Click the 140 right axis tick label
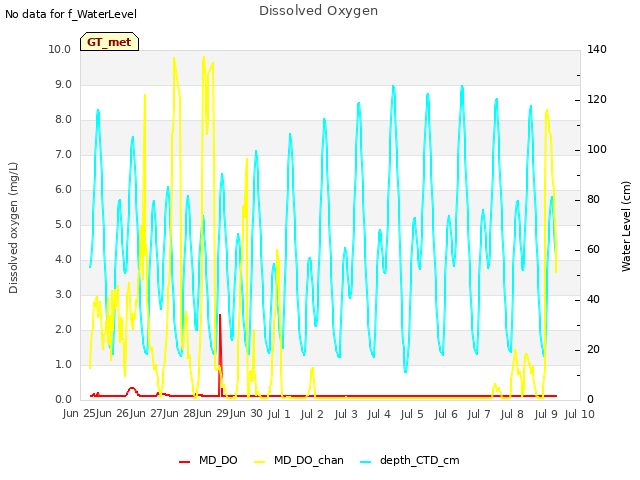Viewport: 640px width, 480px height. click(x=597, y=49)
